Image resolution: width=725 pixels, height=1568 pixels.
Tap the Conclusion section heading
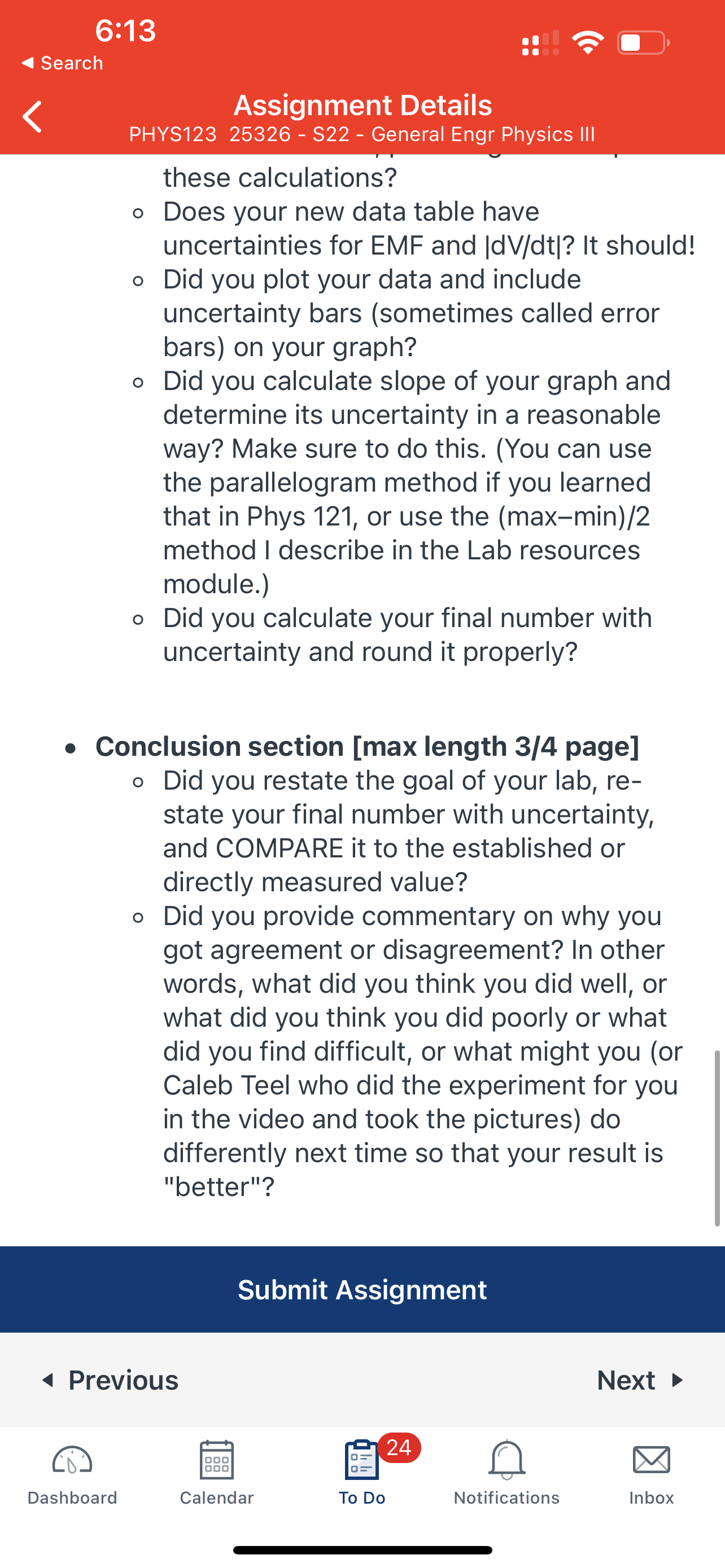(367, 746)
